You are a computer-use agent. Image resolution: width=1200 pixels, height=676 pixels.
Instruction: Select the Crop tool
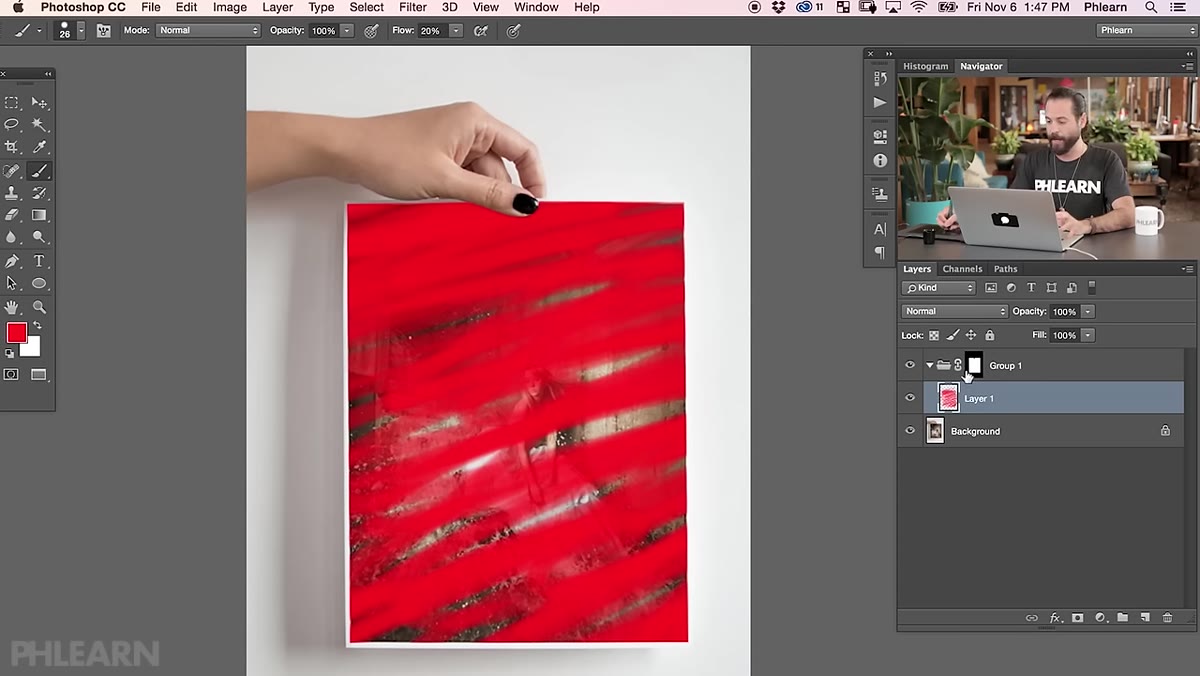coord(12,147)
